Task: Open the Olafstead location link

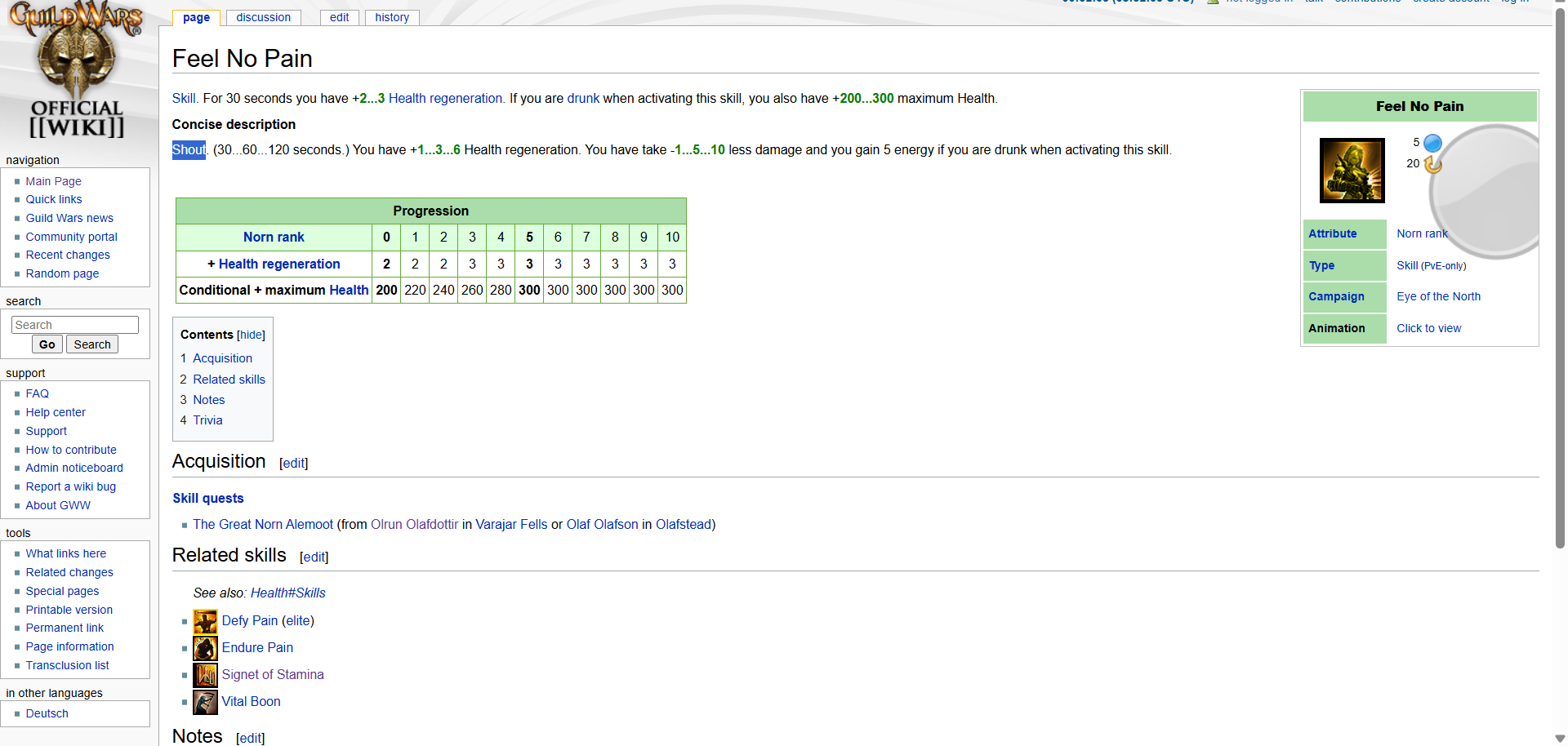Action: (x=684, y=524)
